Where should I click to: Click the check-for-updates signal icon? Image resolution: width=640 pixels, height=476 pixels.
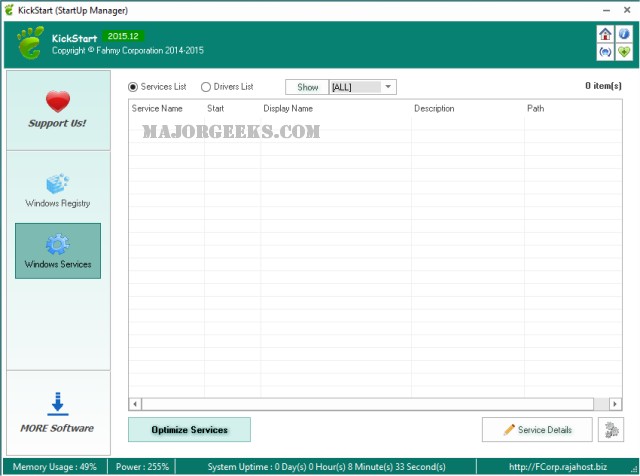pos(605,52)
